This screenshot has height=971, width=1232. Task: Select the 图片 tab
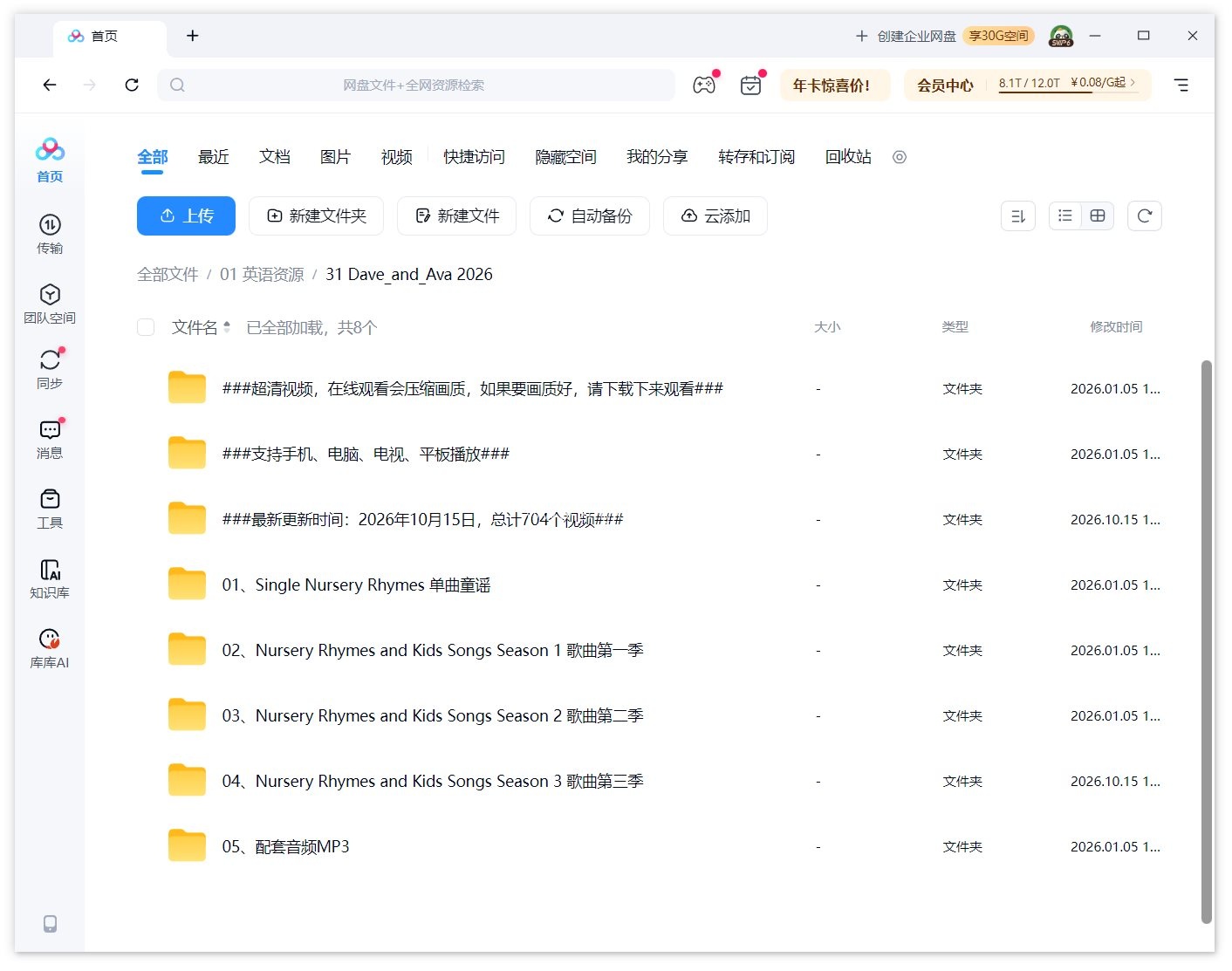336,157
